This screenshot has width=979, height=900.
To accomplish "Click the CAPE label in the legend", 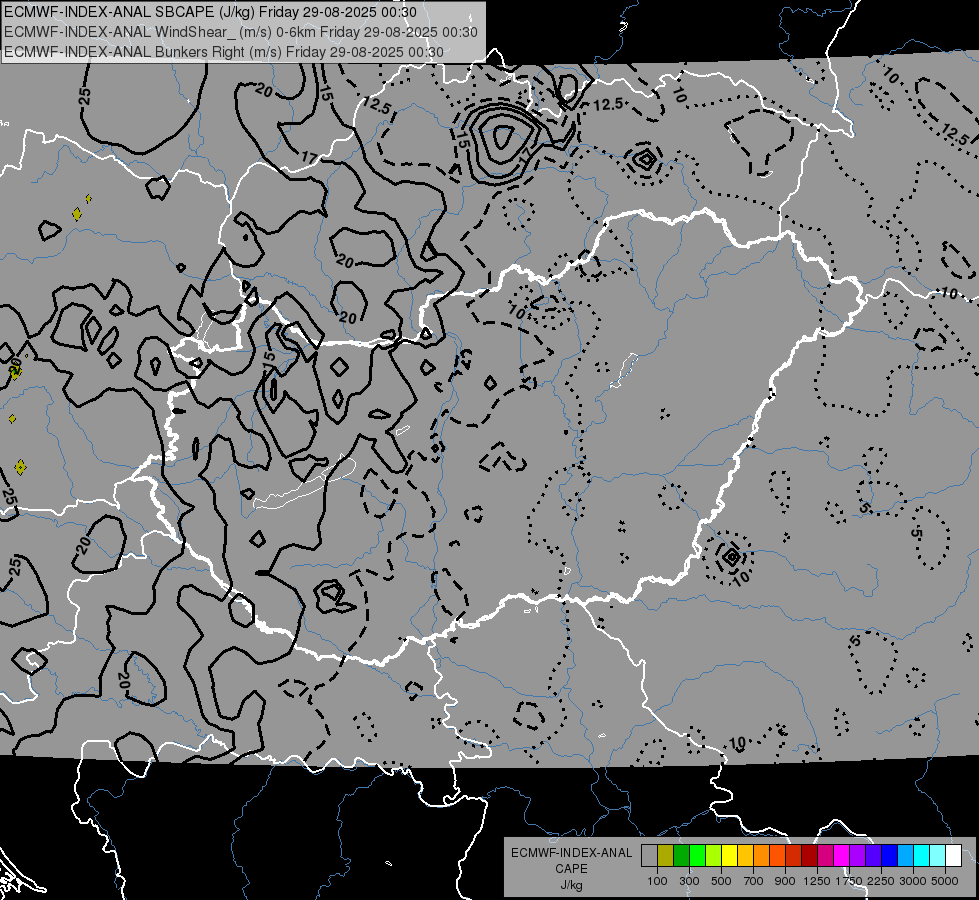I will coord(571,869).
